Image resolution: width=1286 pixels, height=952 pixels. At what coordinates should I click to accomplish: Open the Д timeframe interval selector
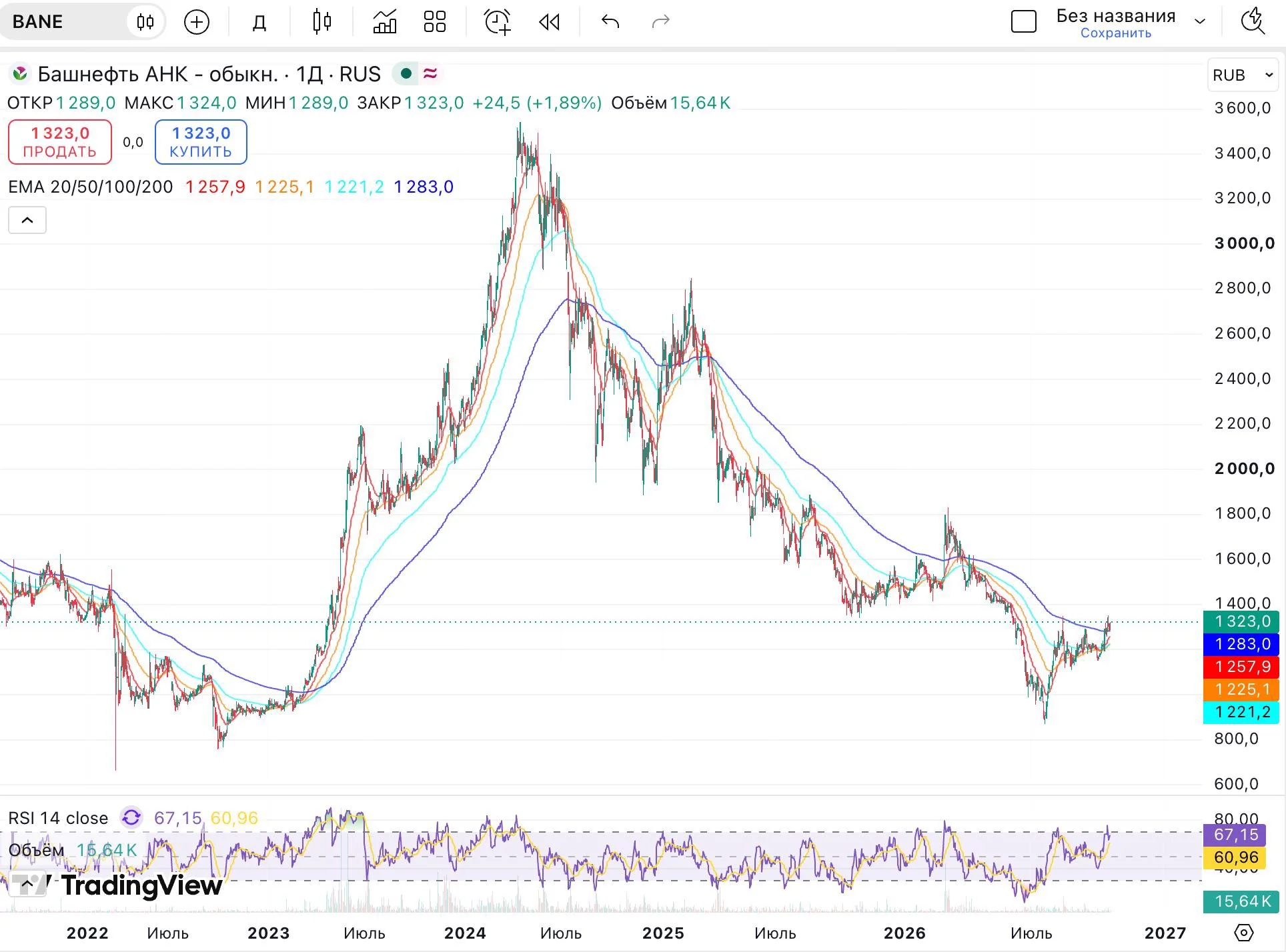tap(259, 23)
